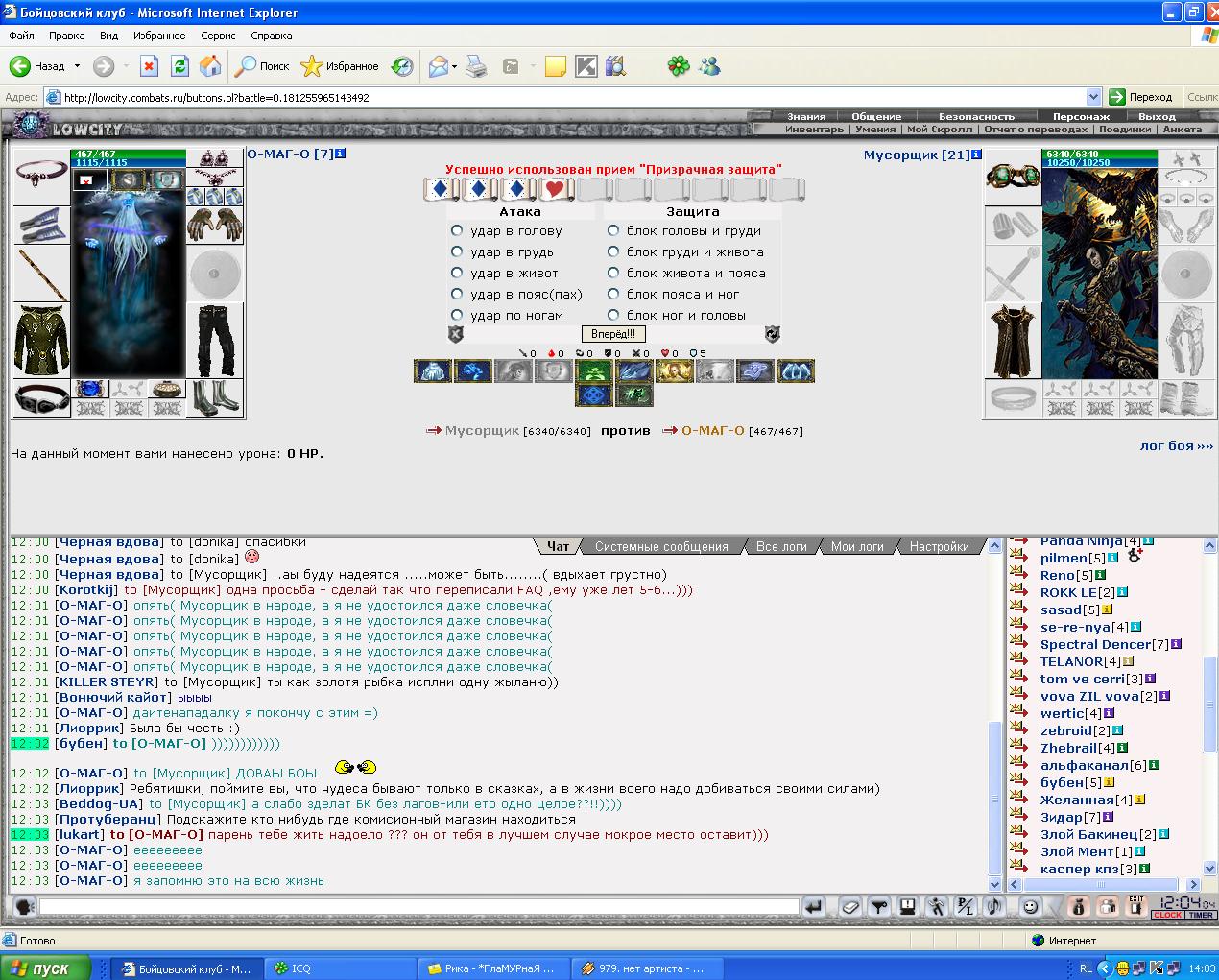The image size is (1219, 980).
Task: Switch to Мои логи tab
Action: coord(857,546)
